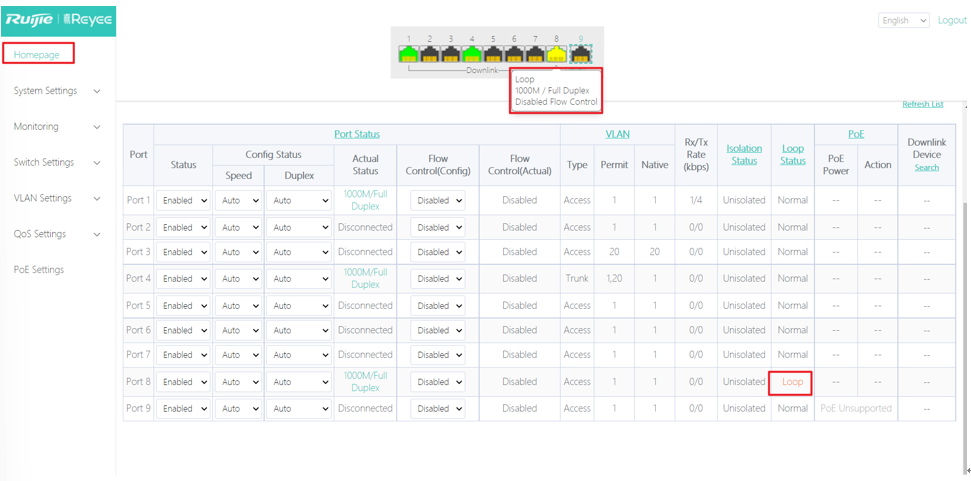Image resolution: width=971 pixels, height=481 pixels.
Task: Click the port 6 icon in the panel
Action: [x=514, y=54]
